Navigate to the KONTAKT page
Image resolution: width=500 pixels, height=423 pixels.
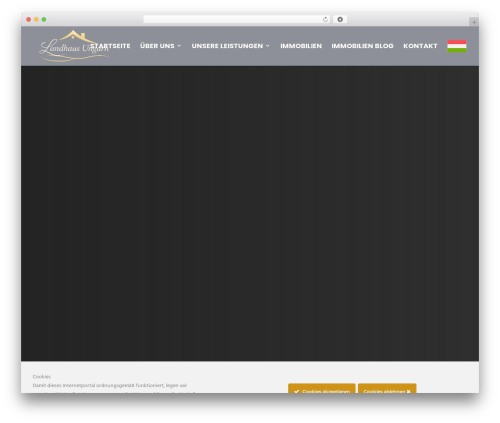[x=420, y=46]
